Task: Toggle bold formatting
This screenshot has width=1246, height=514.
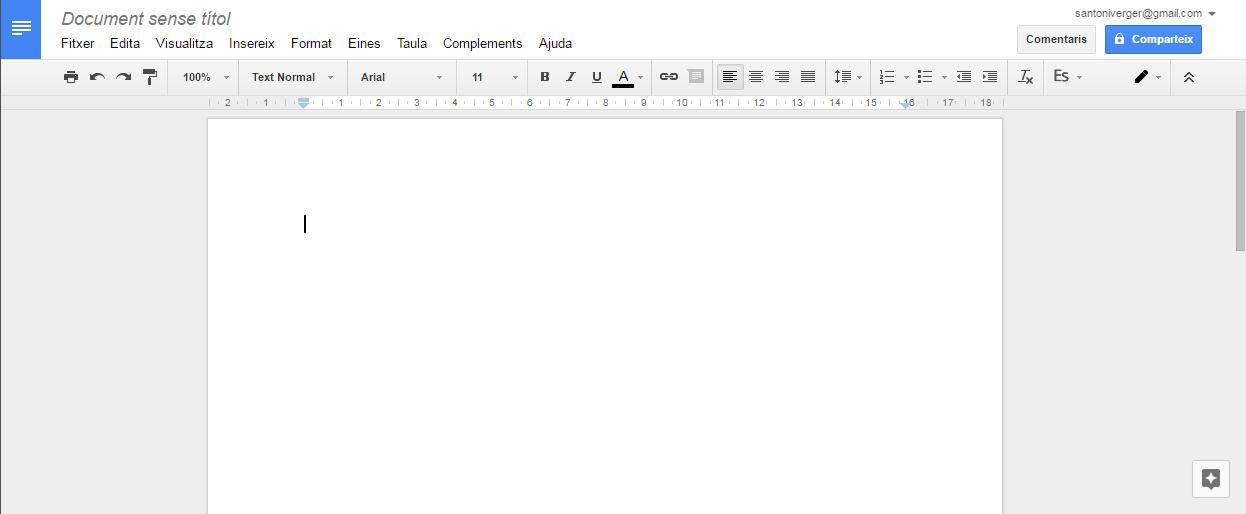Action: tap(545, 77)
